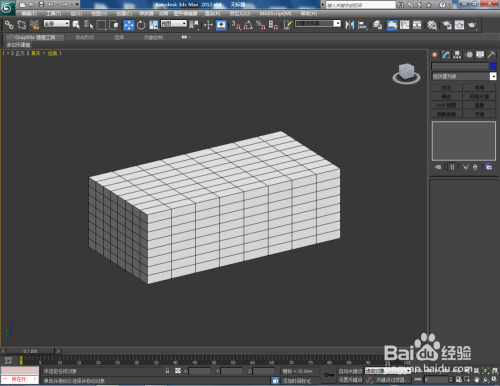Image resolution: width=500 pixels, height=386 pixels.
Task: Open the MAXScript menu
Action: (275, 14)
